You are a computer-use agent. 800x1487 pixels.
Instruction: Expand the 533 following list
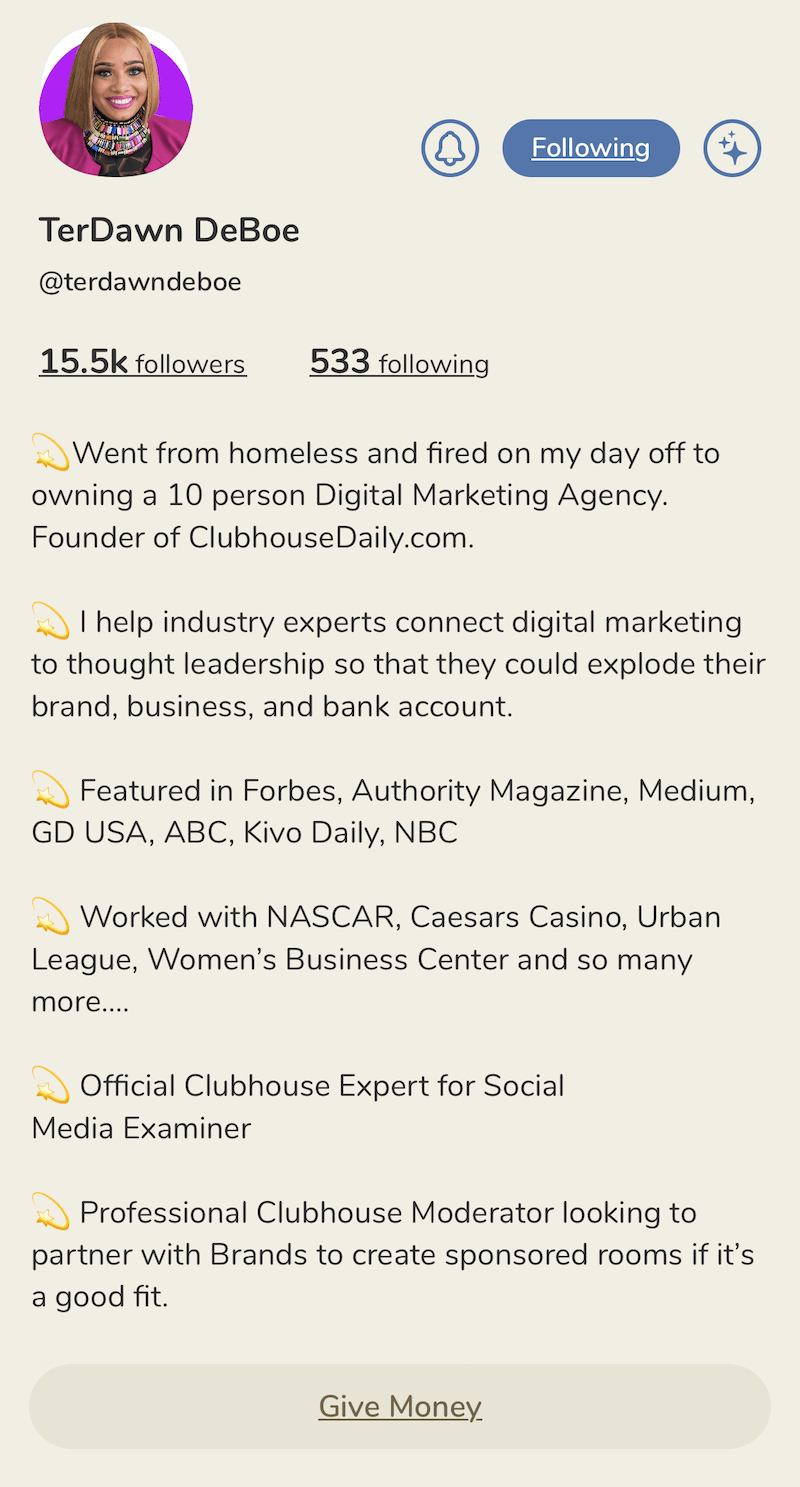[399, 362]
